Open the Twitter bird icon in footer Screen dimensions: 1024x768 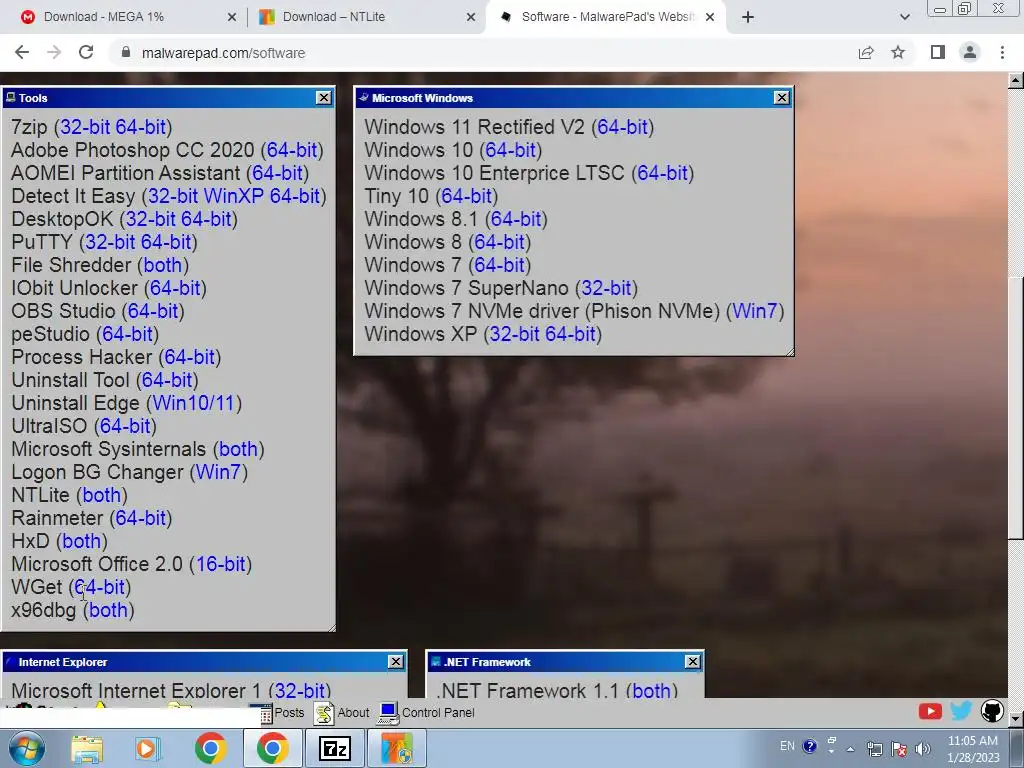(961, 711)
